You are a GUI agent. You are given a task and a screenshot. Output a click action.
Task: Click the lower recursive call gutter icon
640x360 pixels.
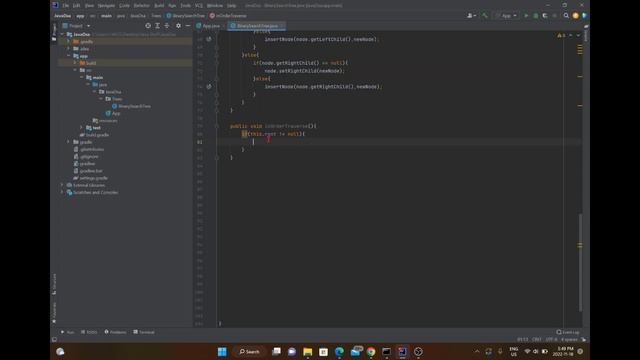209,87
